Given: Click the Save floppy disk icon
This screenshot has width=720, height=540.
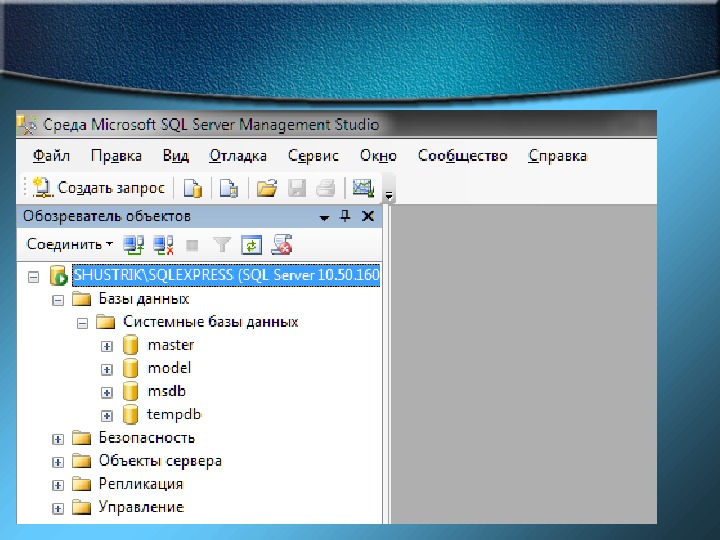Looking at the screenshot, I should [297, 188].
